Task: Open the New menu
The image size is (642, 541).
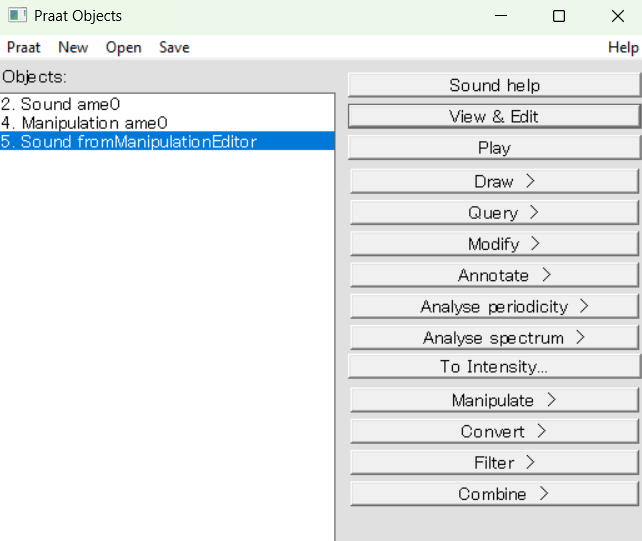Action: click(x=73, y=48)
